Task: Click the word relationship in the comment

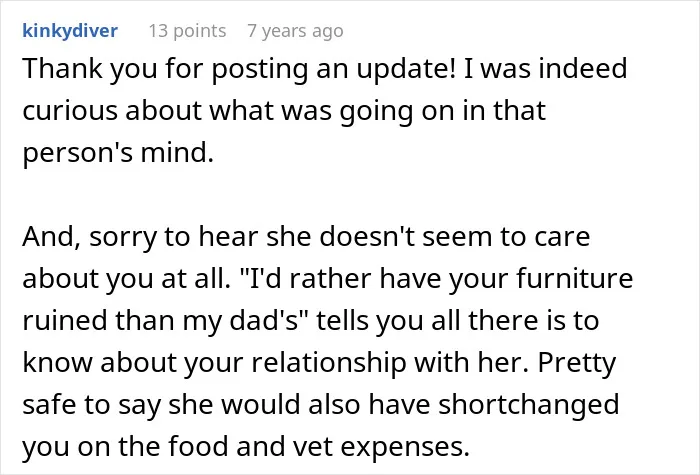Action: pyautogui.click(x=329, y=362)
